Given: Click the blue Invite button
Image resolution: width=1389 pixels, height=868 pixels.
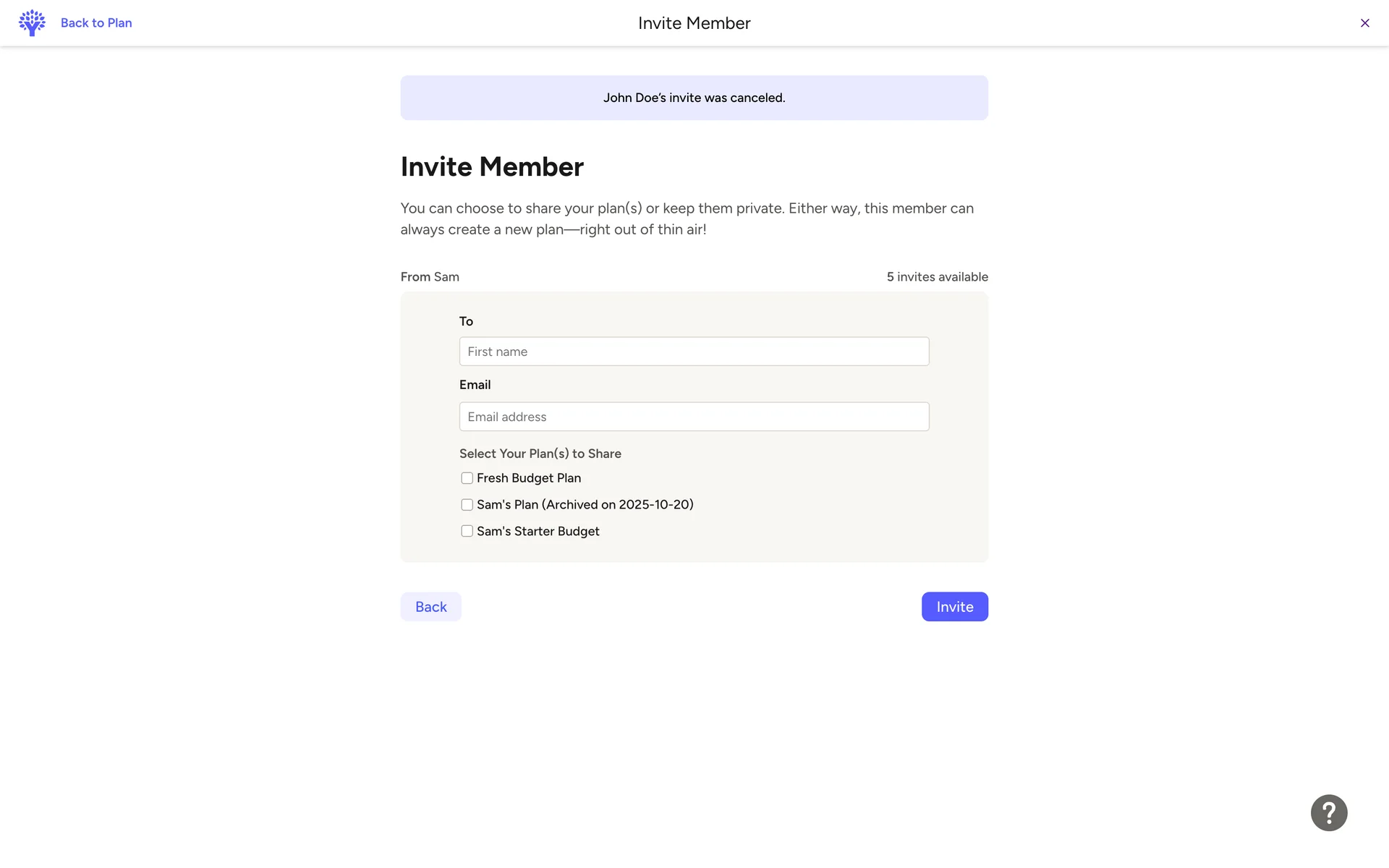Looking at the screenshot, I should (954, 607).
